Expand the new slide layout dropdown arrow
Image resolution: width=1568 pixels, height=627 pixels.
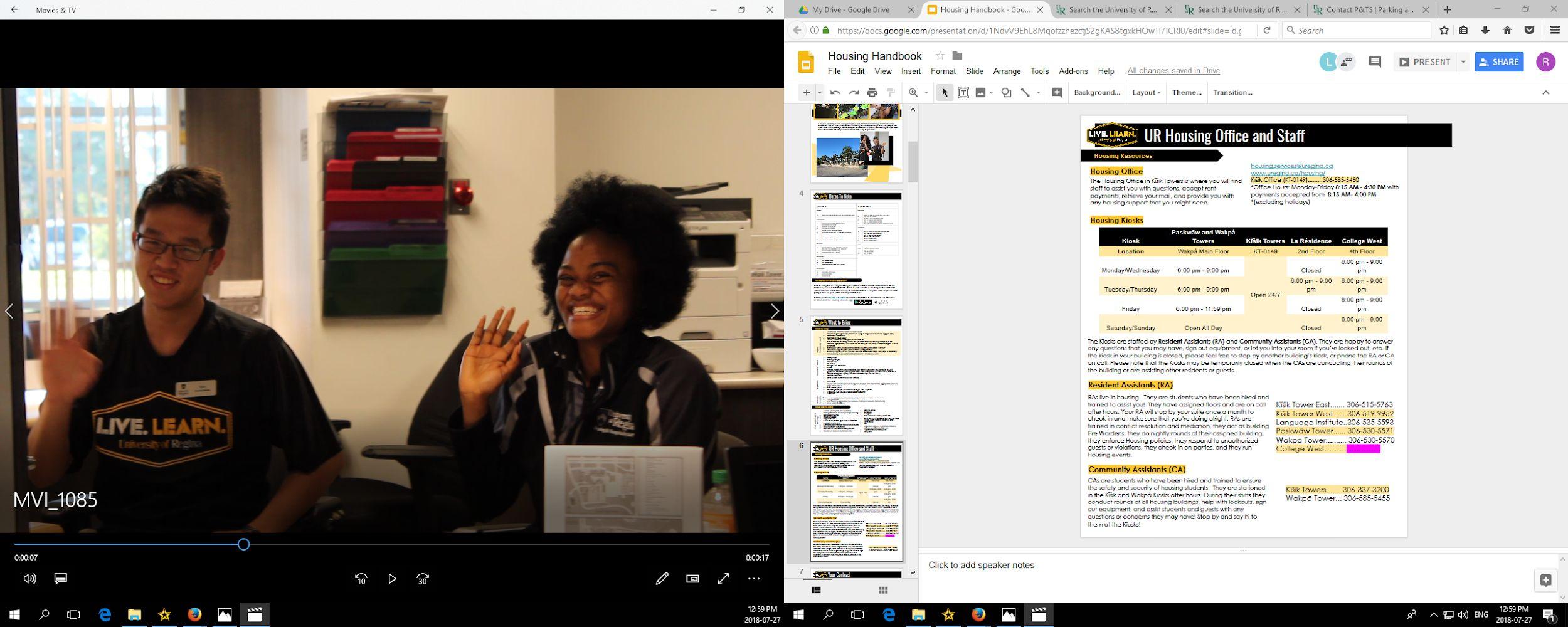point(820,93)
